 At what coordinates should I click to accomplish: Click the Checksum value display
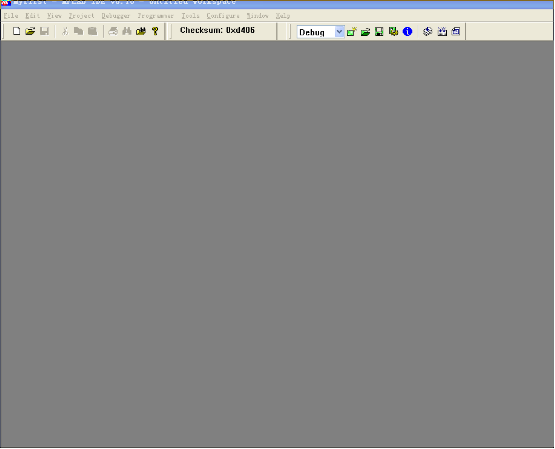click(x=217, y=30)
